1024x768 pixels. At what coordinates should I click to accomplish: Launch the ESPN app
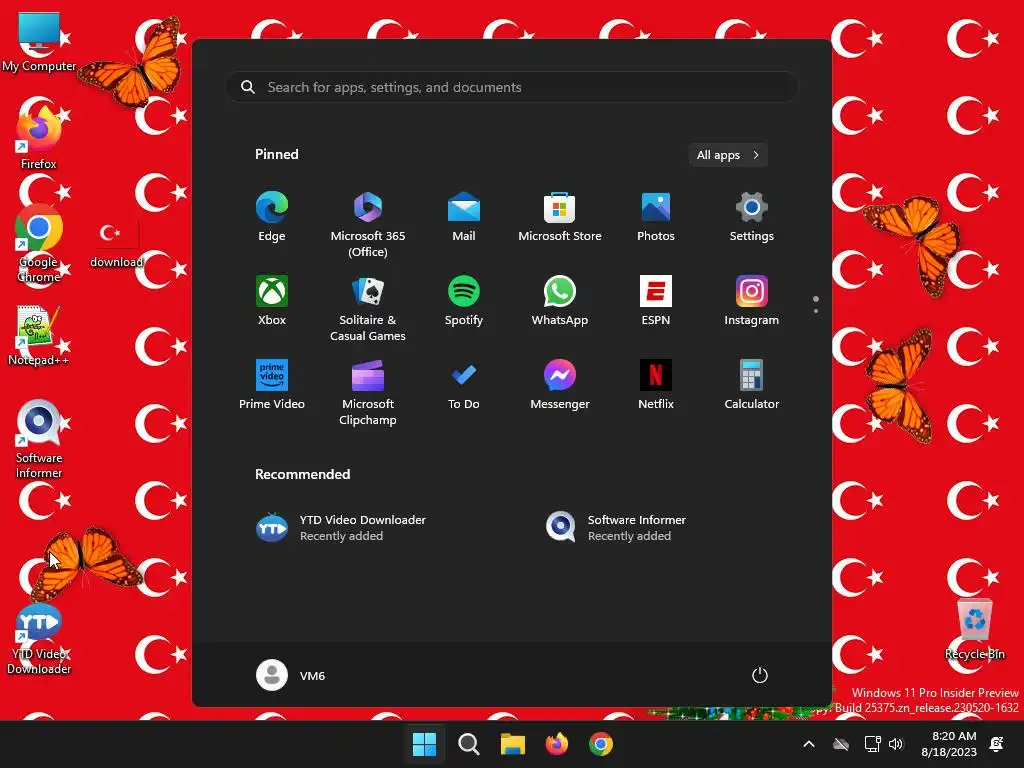(x=656, y=301)
